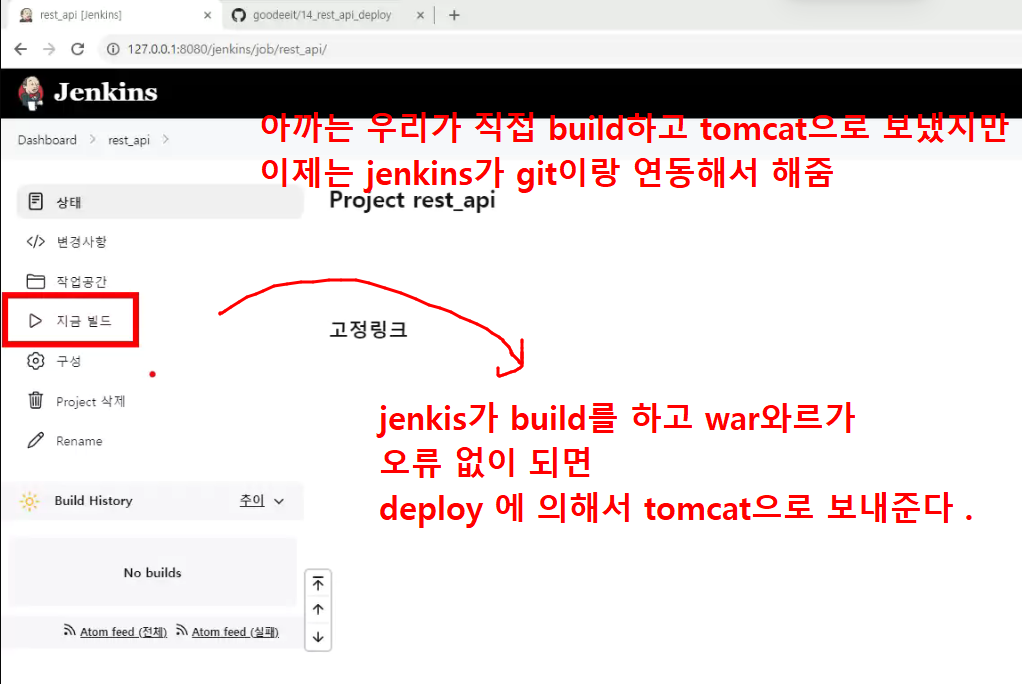Click the Project rest_api heading
1022x684 pixels.
412,200
